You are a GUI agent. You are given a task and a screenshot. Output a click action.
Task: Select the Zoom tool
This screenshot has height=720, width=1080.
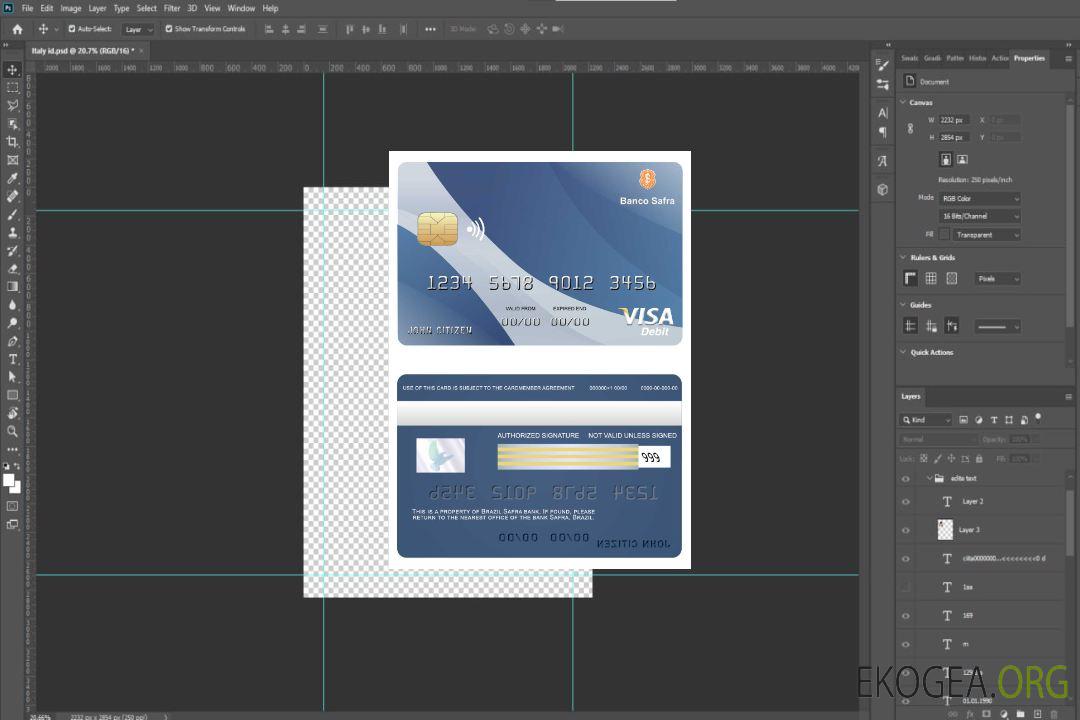point(12,431)
